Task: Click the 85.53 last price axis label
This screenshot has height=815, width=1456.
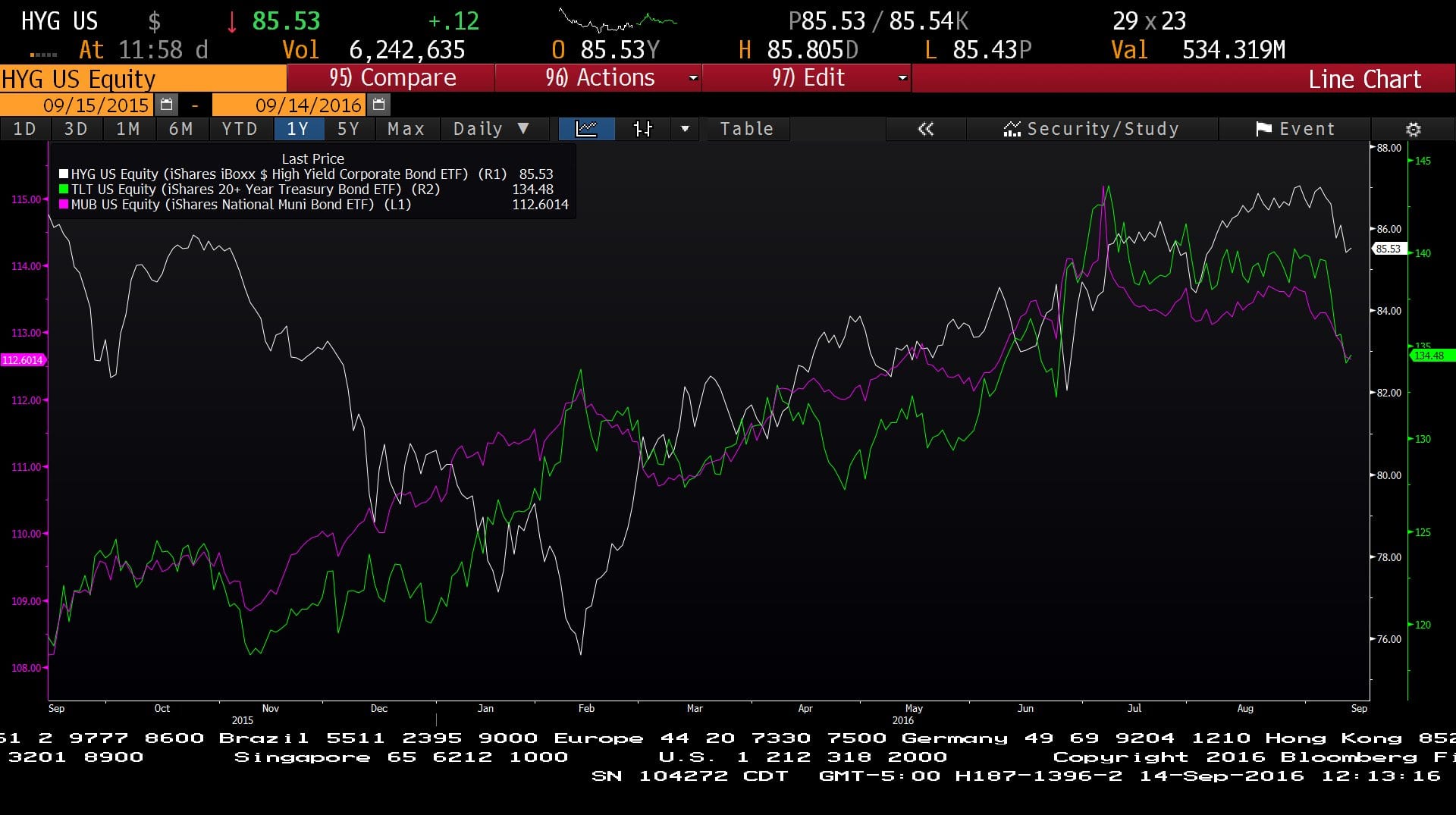Action: tap(1389, 249)
